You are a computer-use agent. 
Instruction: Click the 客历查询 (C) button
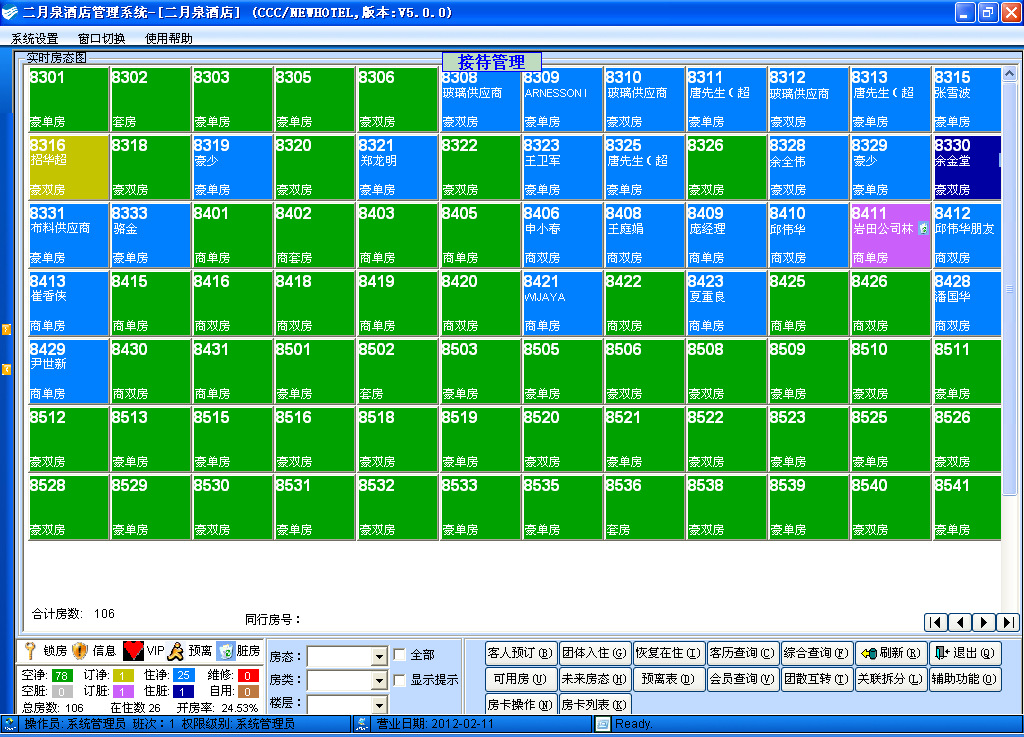tap(742, 653)
